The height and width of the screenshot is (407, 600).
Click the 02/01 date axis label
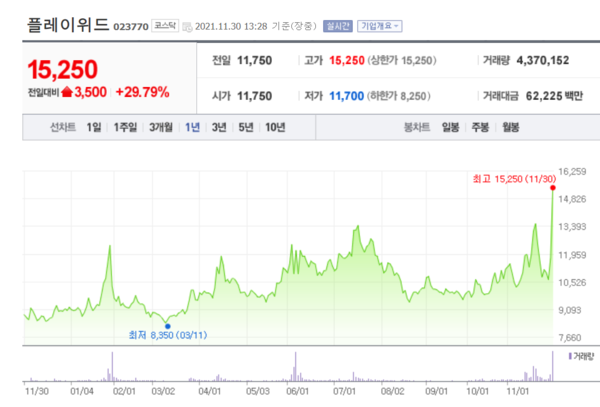tap(124, 391)
